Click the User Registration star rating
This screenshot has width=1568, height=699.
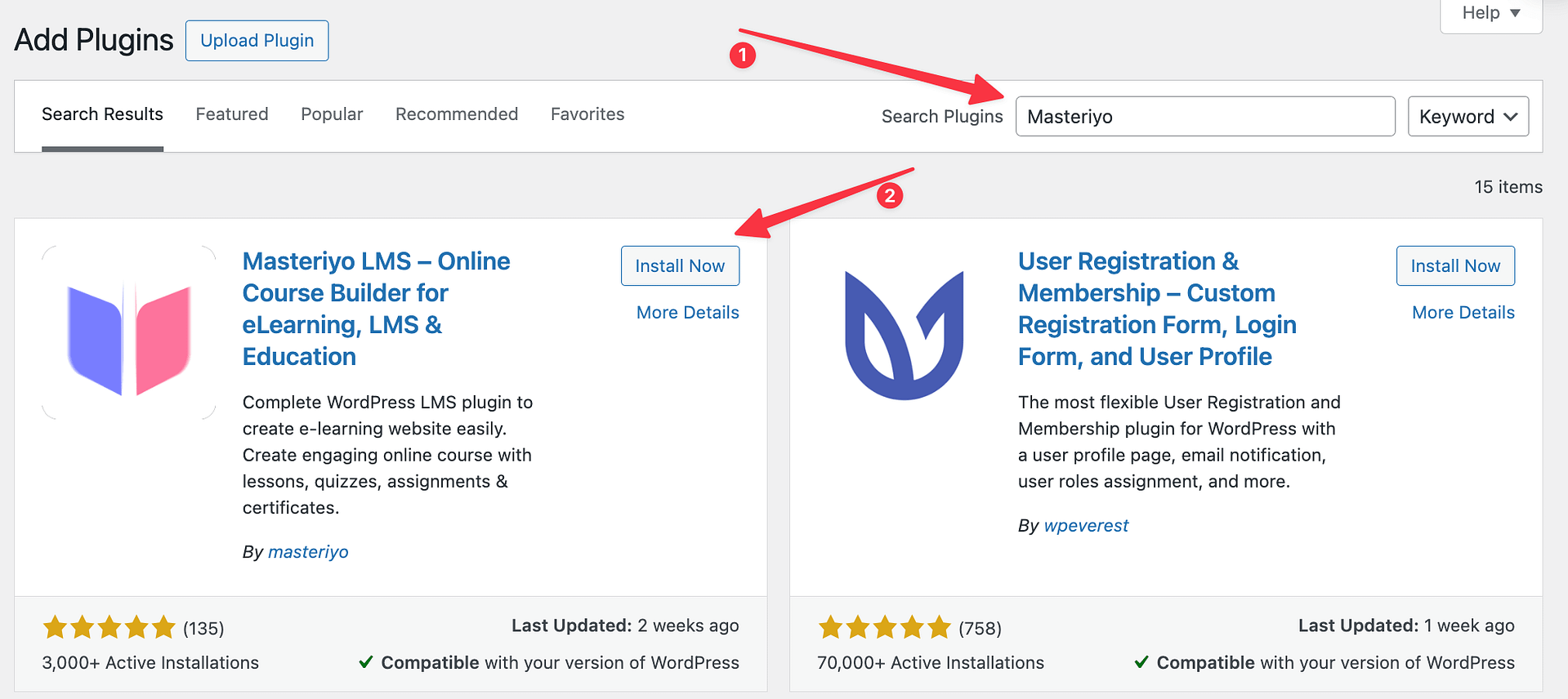[x=884, y=628]
